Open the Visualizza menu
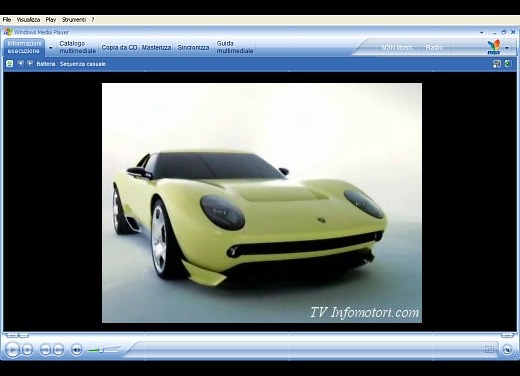 tap(28, 20)
